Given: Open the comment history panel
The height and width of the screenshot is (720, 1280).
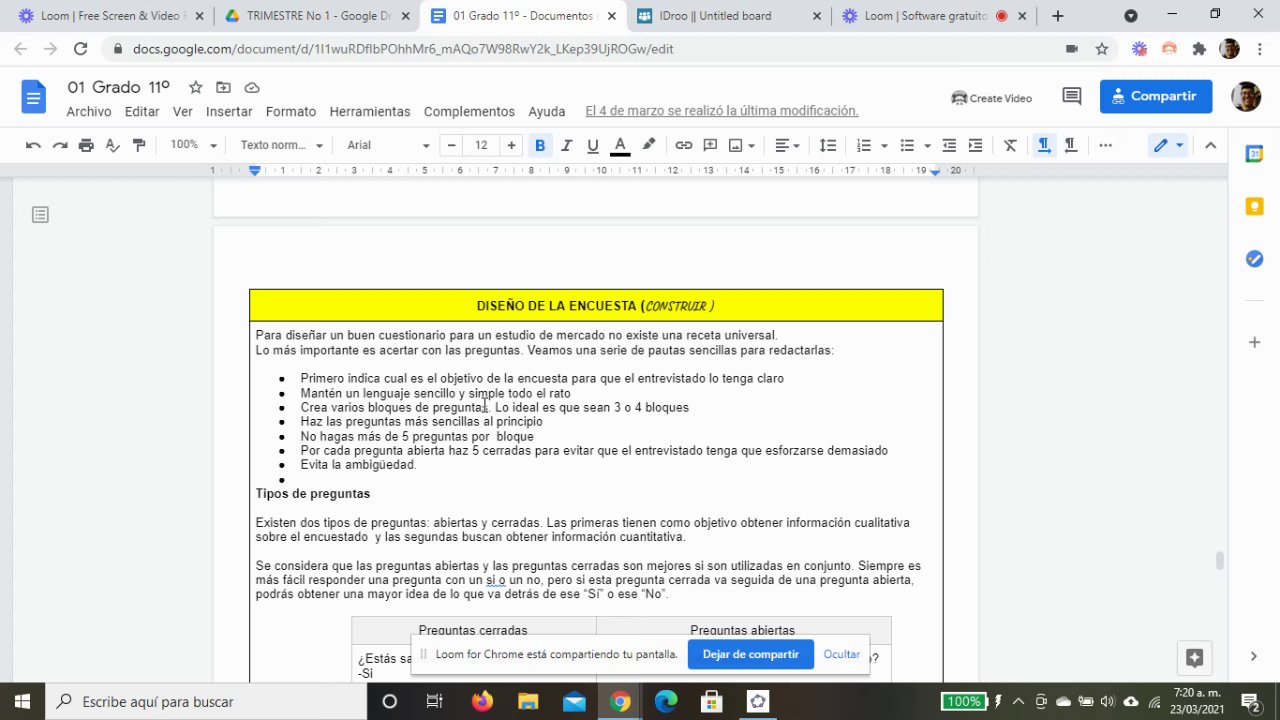Looking at the screenshot, I should tap(1072, 97).
